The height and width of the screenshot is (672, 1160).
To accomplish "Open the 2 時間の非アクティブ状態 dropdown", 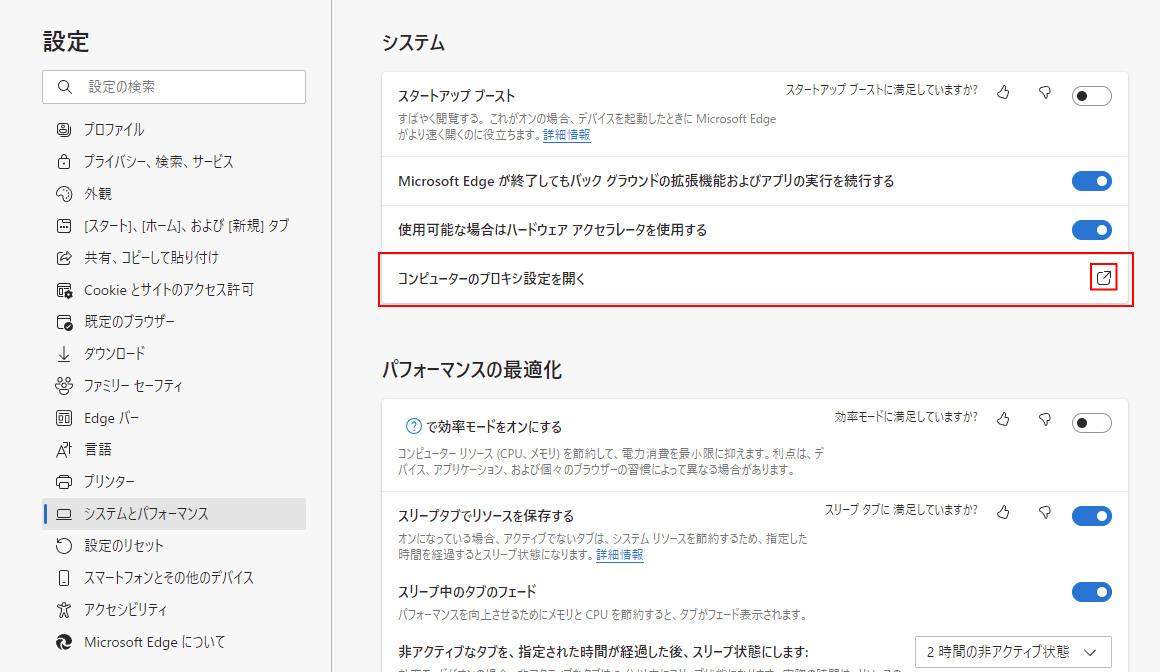I will (x=1013, y=652).
